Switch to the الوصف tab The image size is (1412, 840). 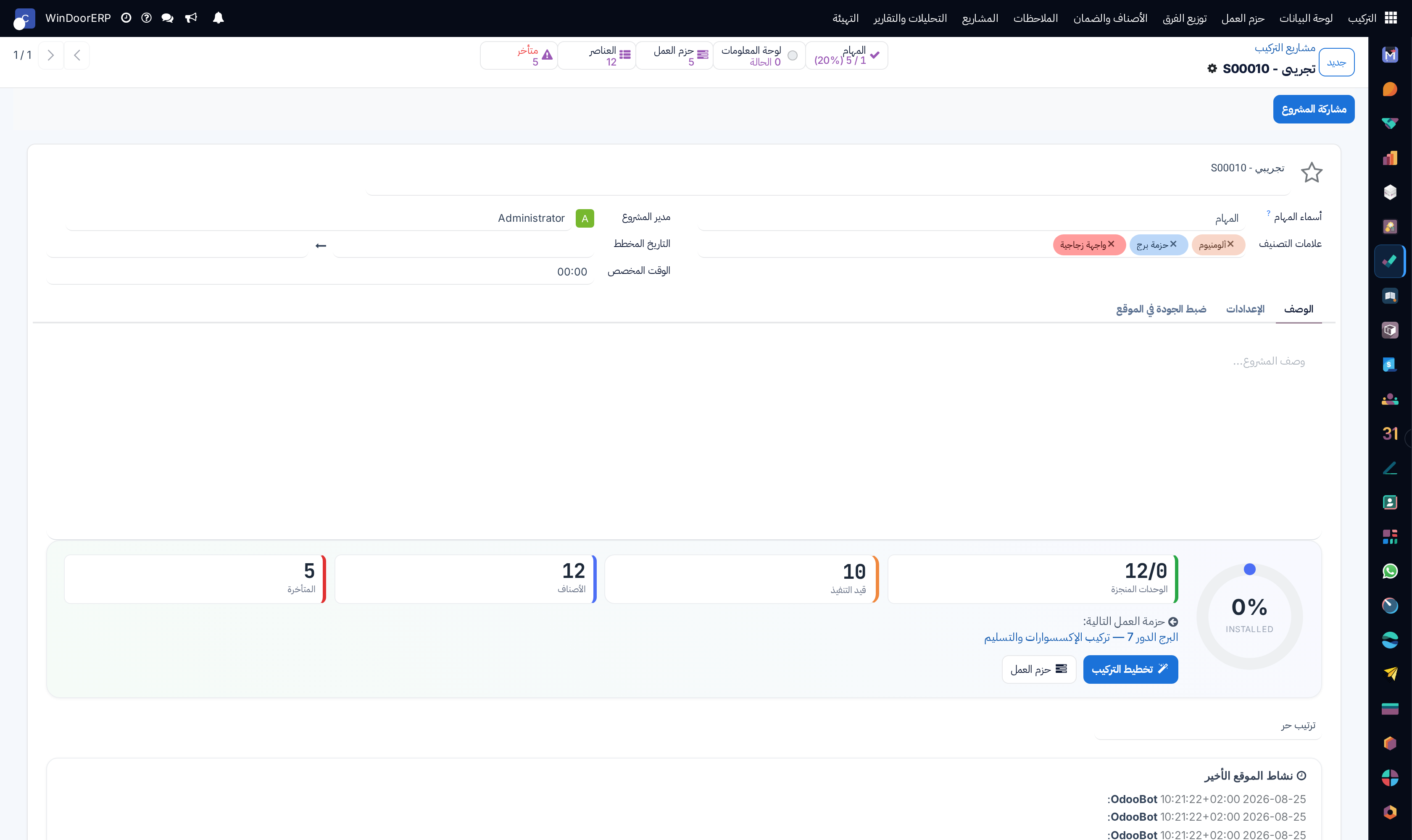click(1298, 309)
